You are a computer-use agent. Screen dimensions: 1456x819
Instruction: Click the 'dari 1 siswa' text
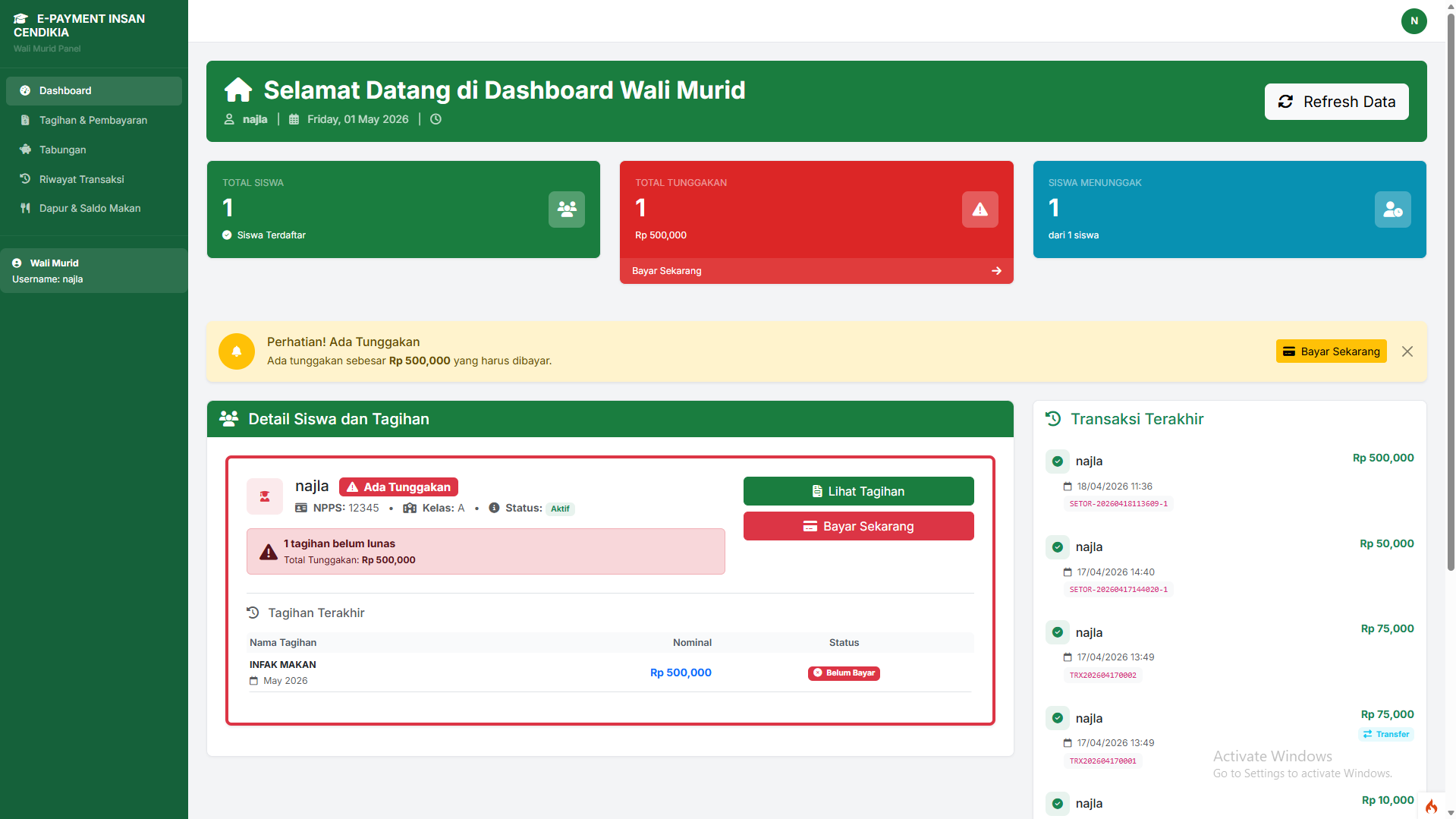(1074, 235)
